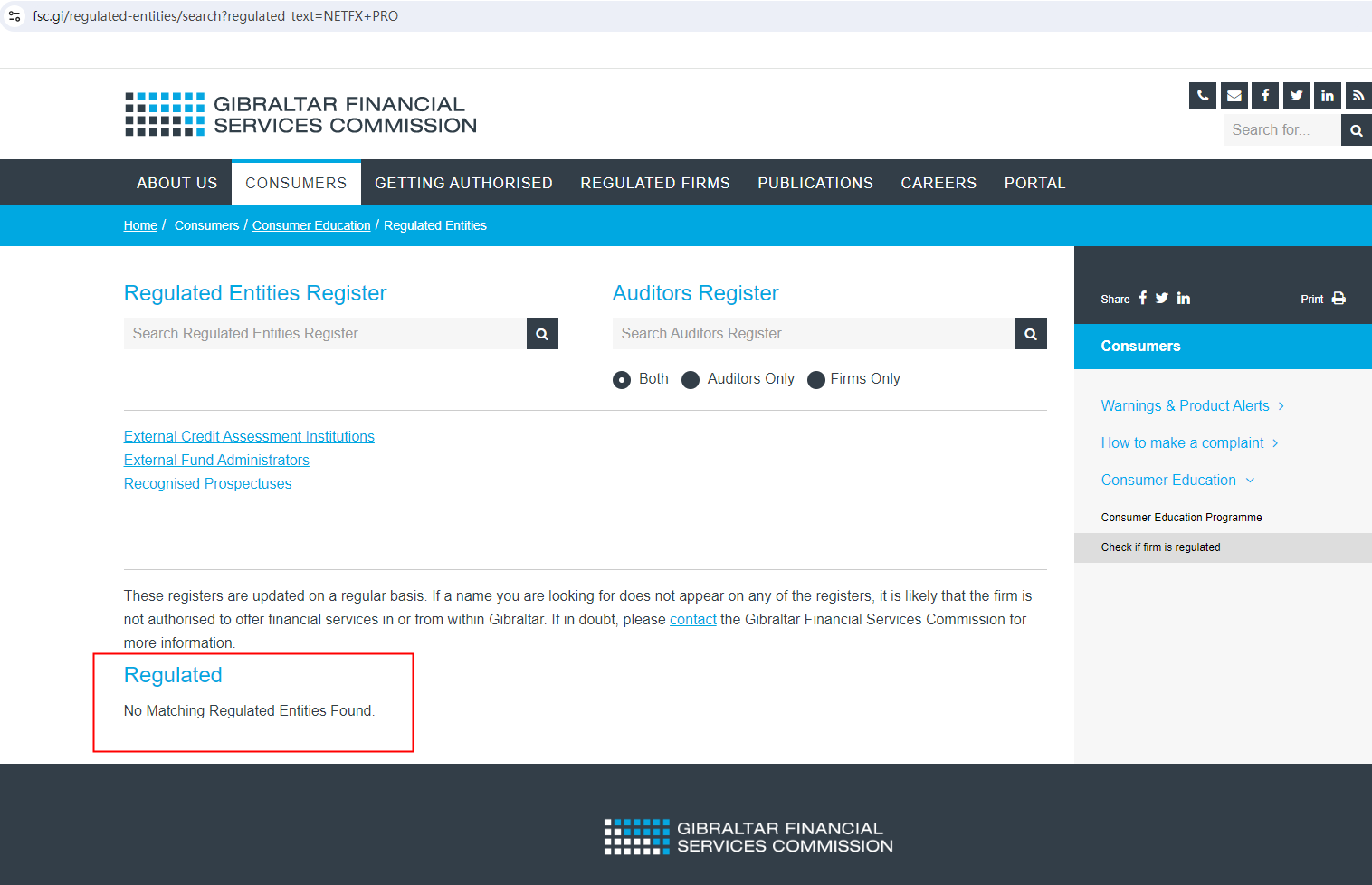
Task: Select the Both radio option
Action: [x=622, y=380]
